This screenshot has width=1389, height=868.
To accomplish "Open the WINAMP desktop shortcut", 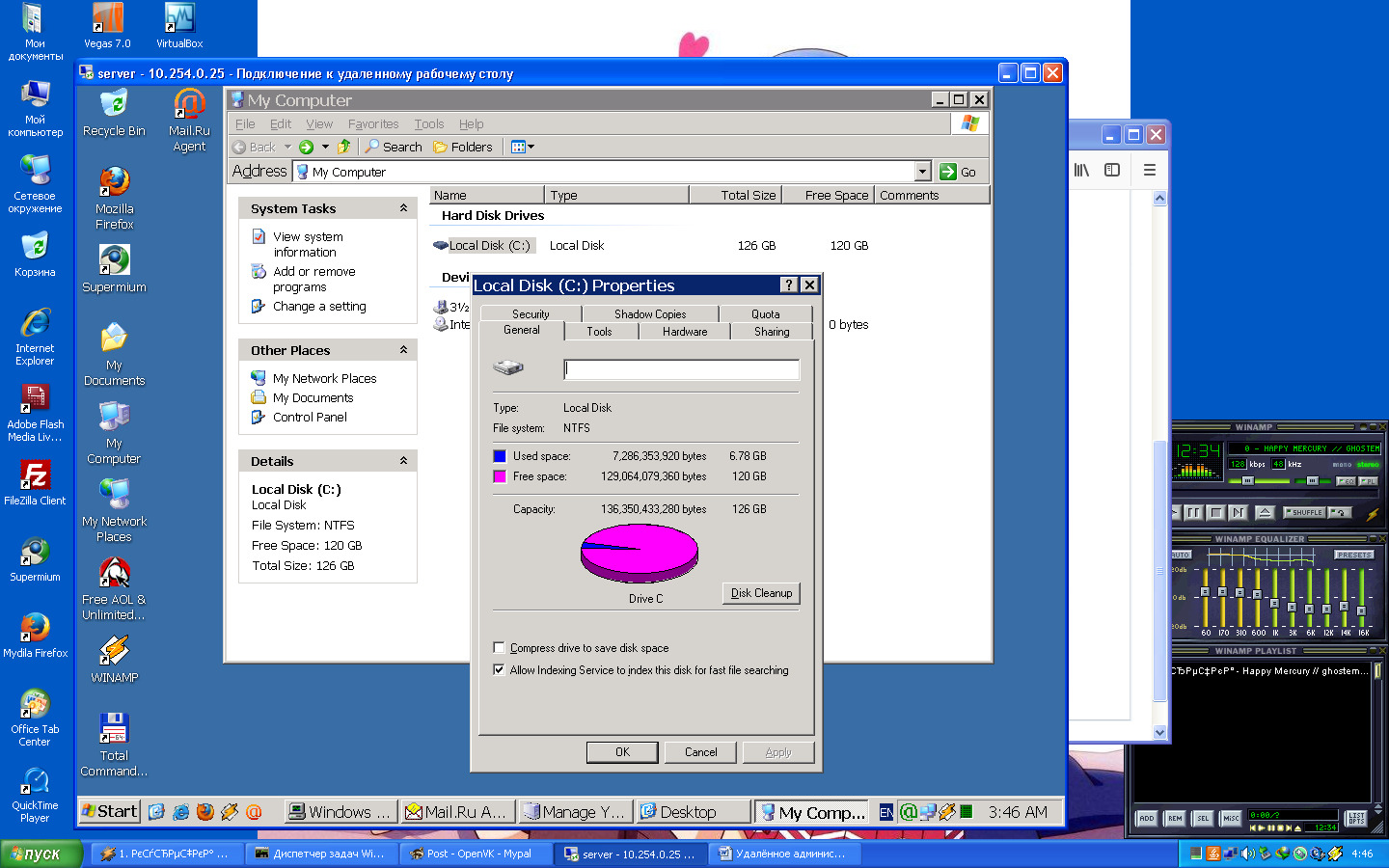I will tap(114, 652).
